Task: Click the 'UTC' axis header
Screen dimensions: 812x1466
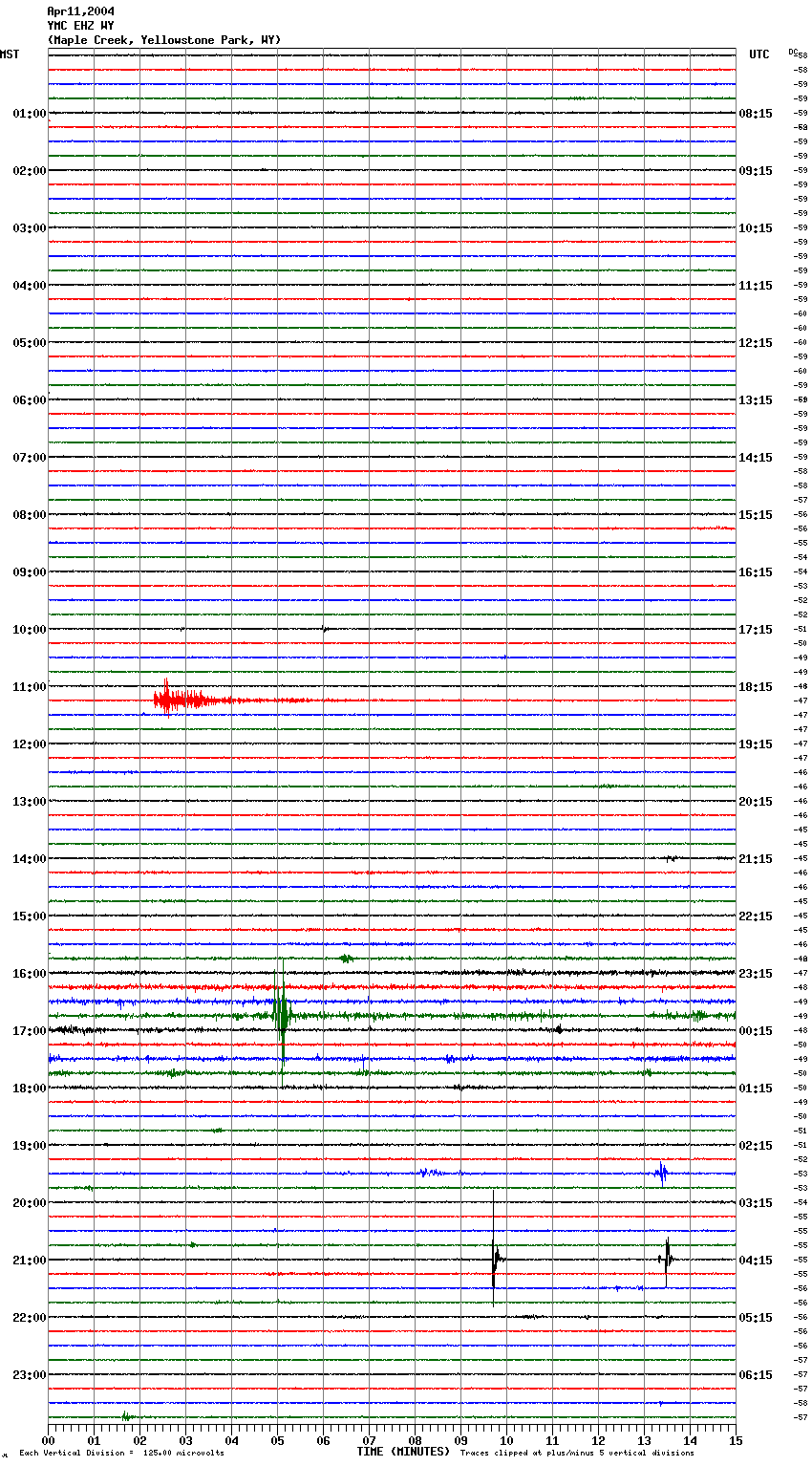Action: [759, 54]
